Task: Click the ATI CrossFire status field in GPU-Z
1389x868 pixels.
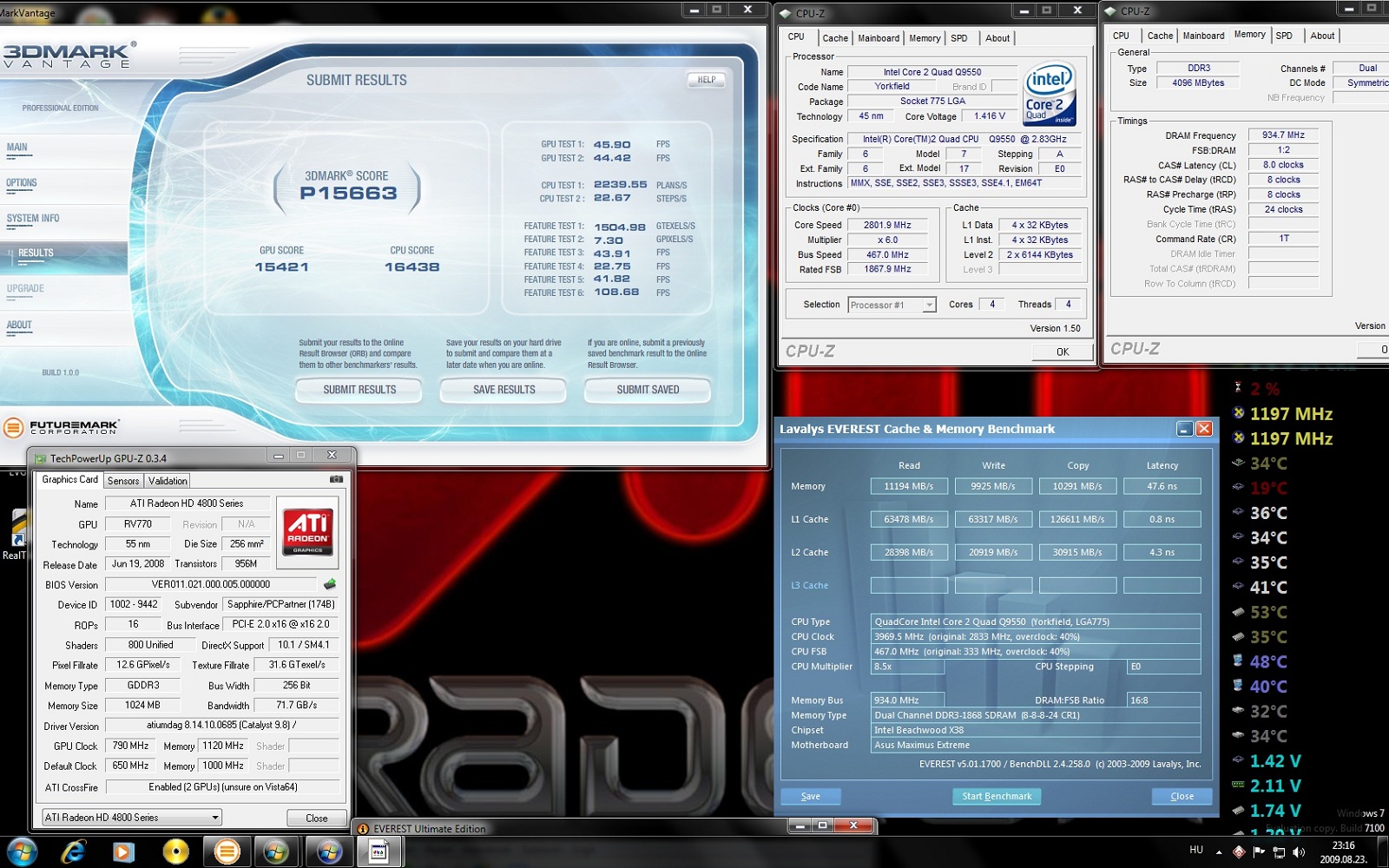Action: [x=222, y=786]
